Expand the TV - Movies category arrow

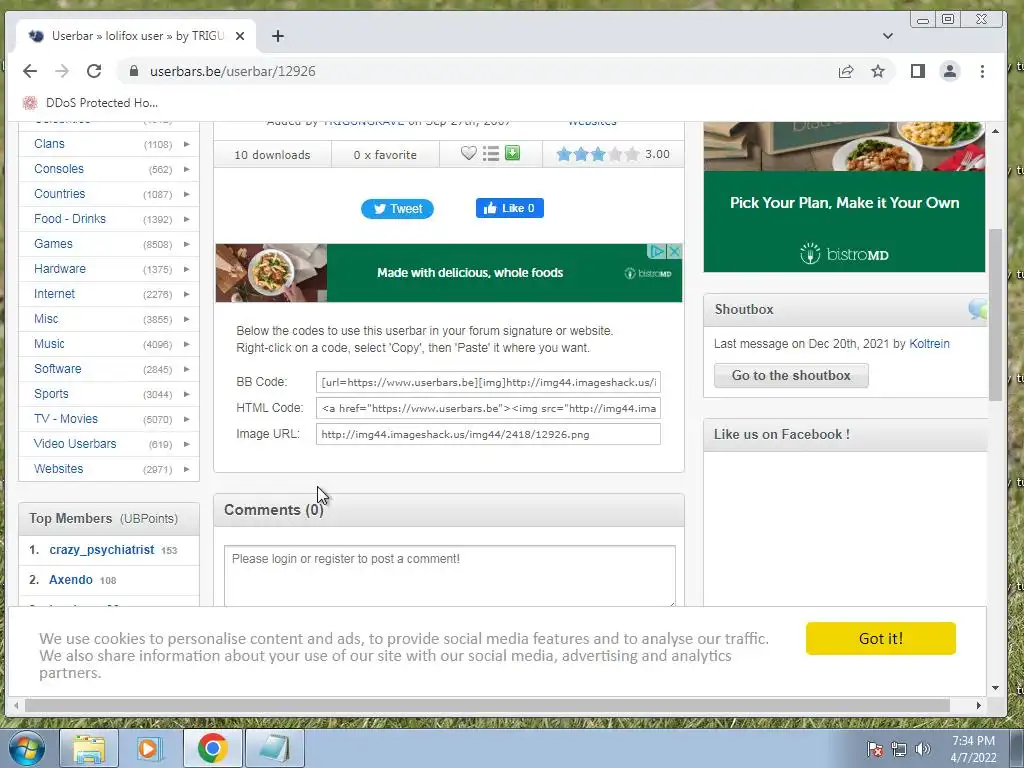186,419
